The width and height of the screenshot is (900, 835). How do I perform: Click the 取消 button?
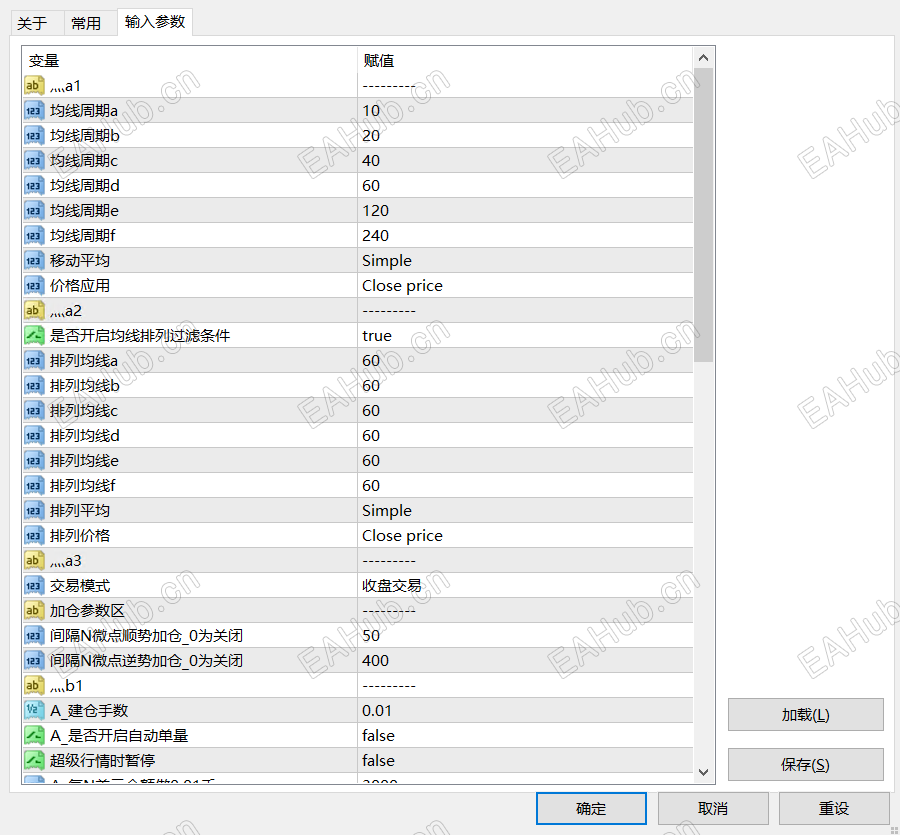click(x=713, y=809)
